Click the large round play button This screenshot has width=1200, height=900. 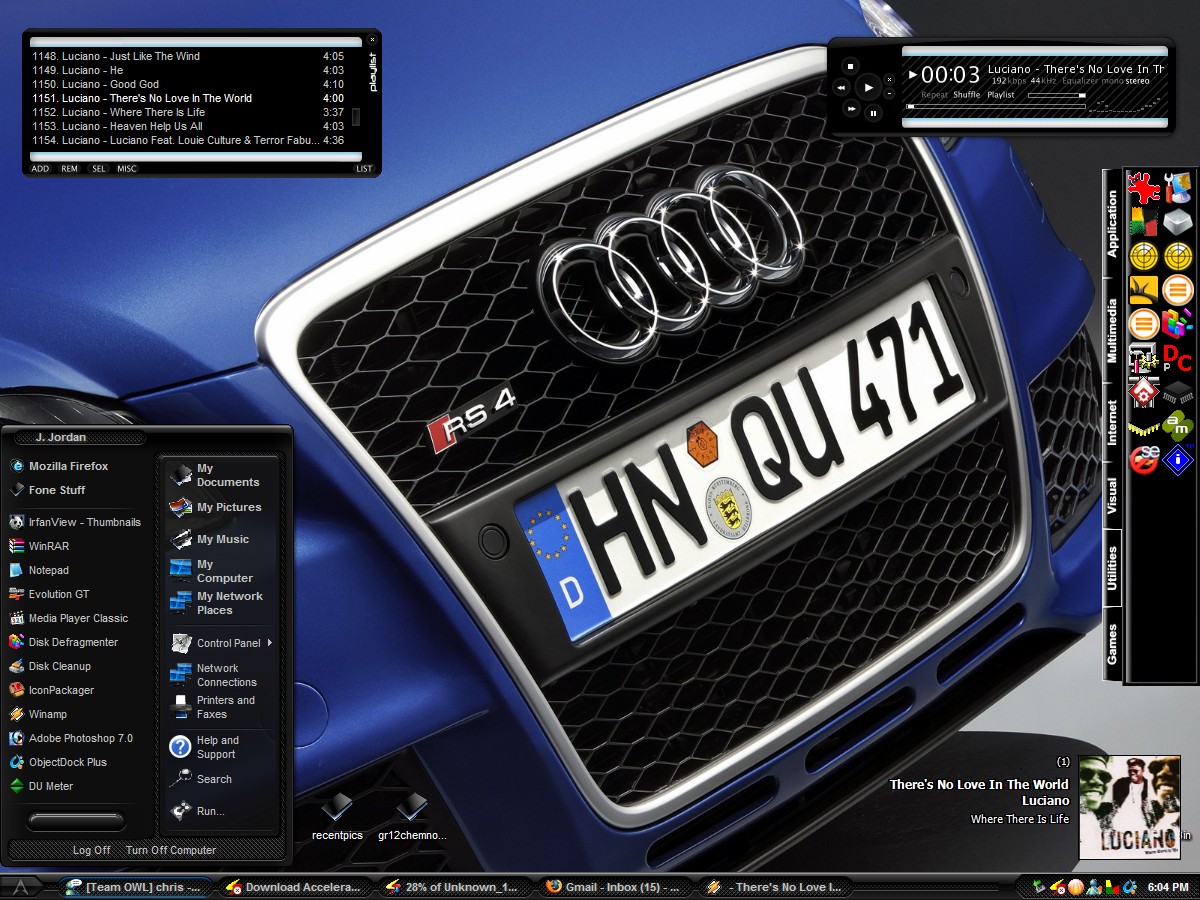[x=868, y=88]
